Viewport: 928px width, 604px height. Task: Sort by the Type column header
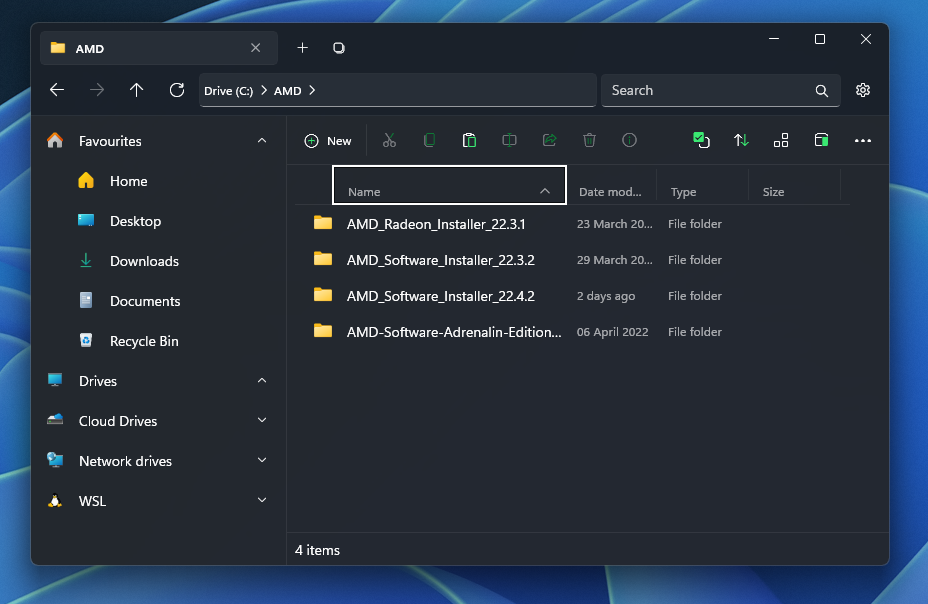684,192
